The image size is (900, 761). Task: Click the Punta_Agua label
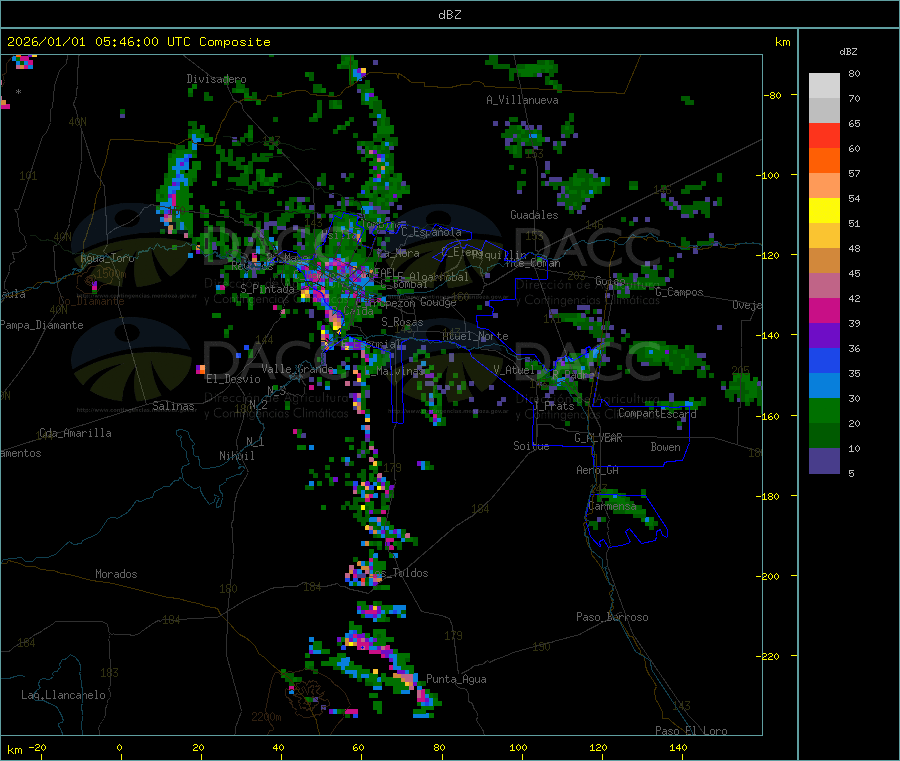pyautogui.click(x=456, y=679)
